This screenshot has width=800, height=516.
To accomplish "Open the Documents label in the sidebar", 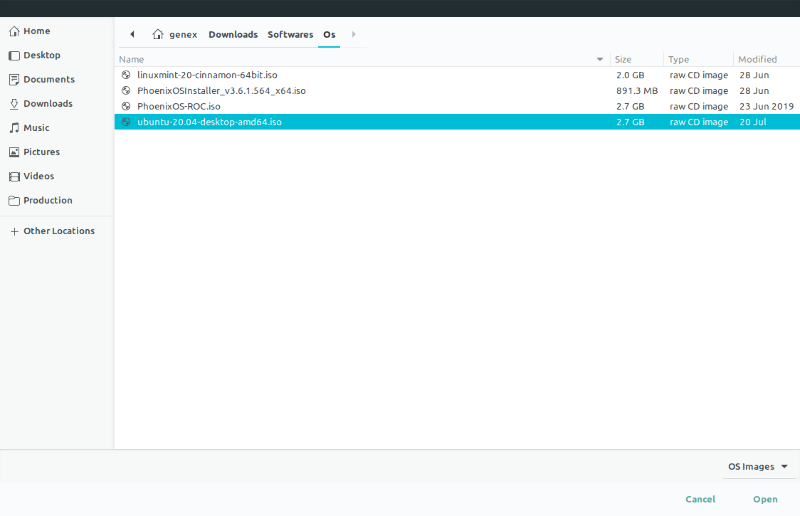I will pos(49,80).
